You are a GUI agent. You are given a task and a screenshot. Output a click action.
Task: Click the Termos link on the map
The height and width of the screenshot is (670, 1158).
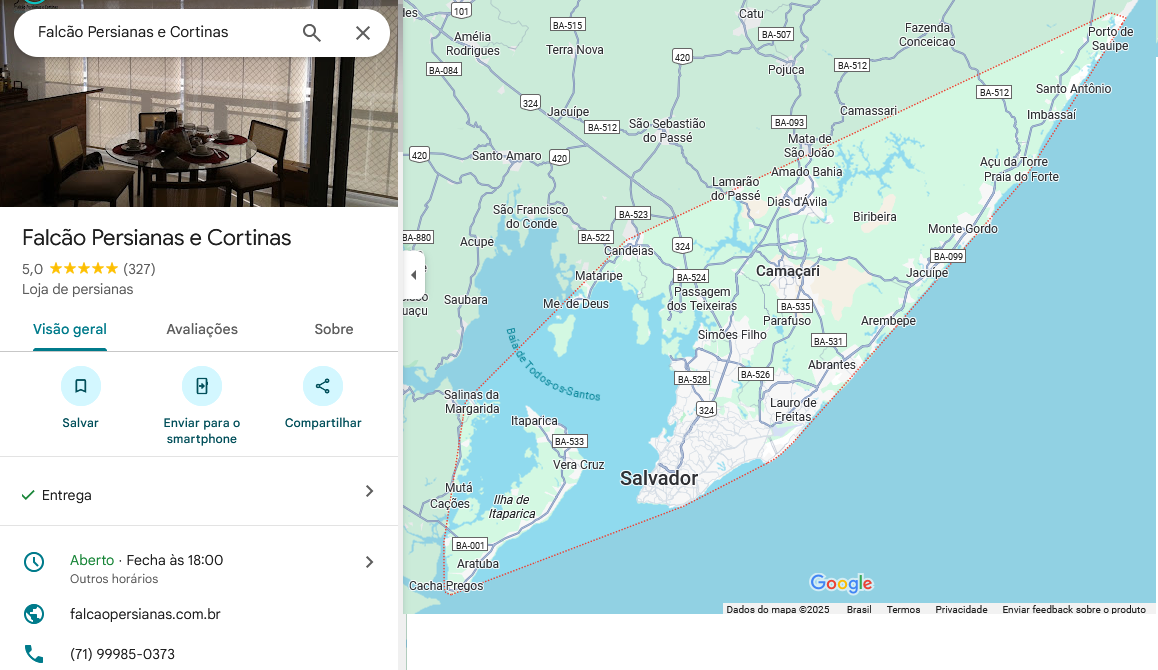(x=903, y=610)
